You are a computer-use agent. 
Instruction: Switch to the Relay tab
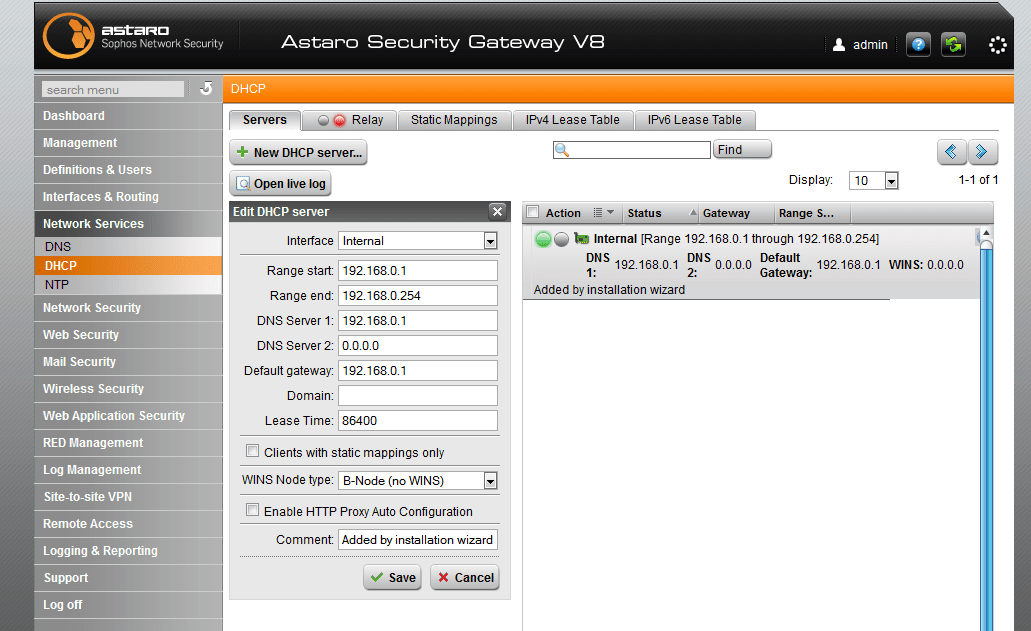point(350,120)
